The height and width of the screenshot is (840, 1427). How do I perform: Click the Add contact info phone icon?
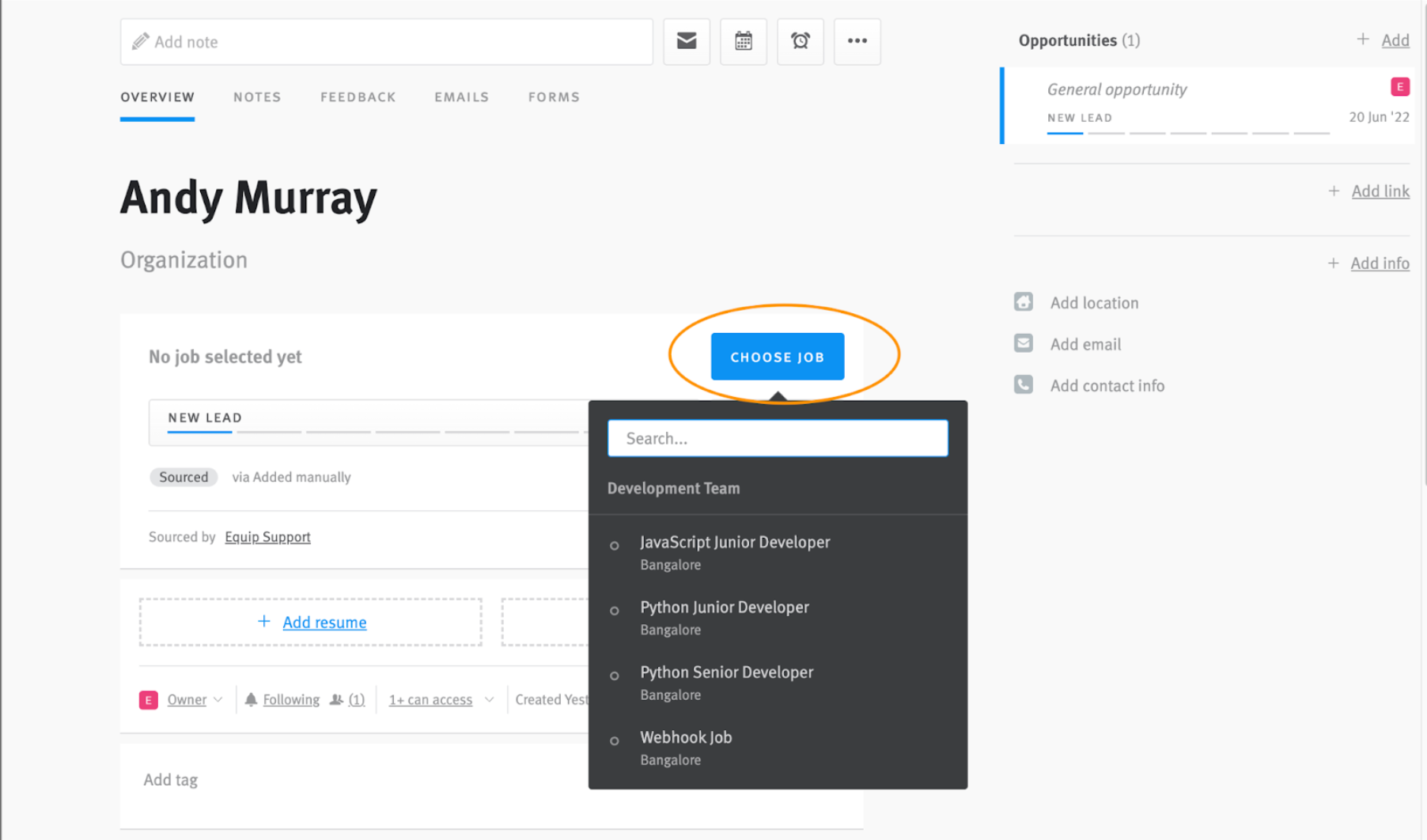[x=1023, y=384]
